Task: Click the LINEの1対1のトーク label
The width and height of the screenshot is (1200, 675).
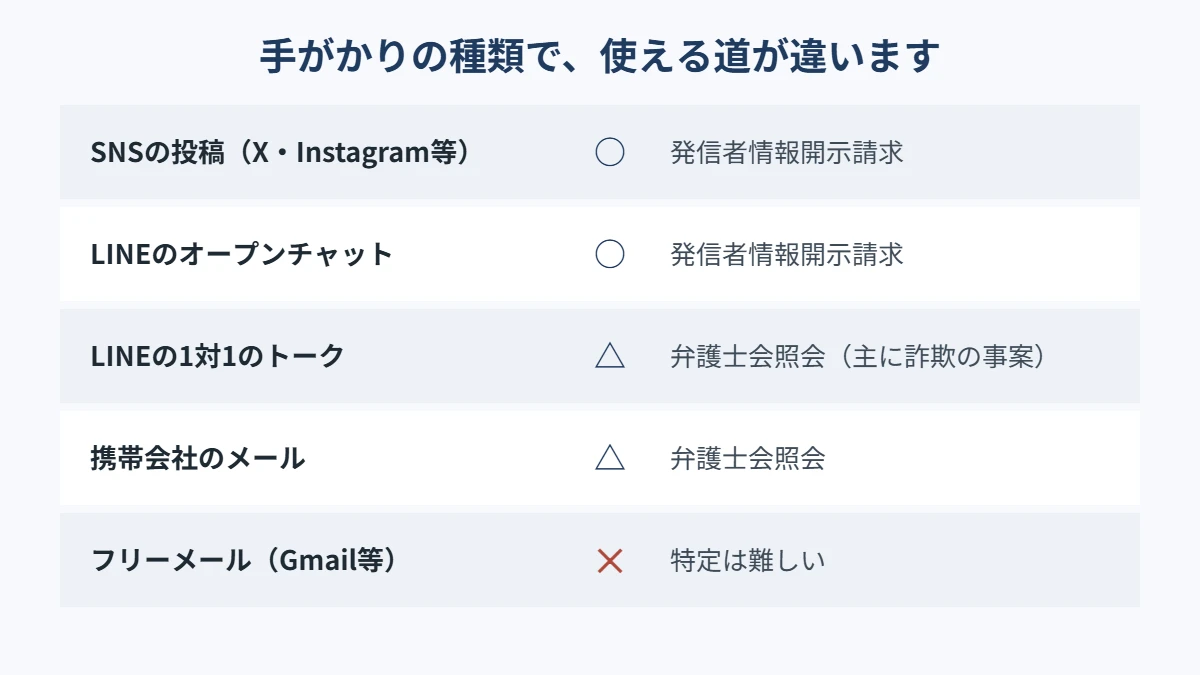Action: click(x=217, y=356)
